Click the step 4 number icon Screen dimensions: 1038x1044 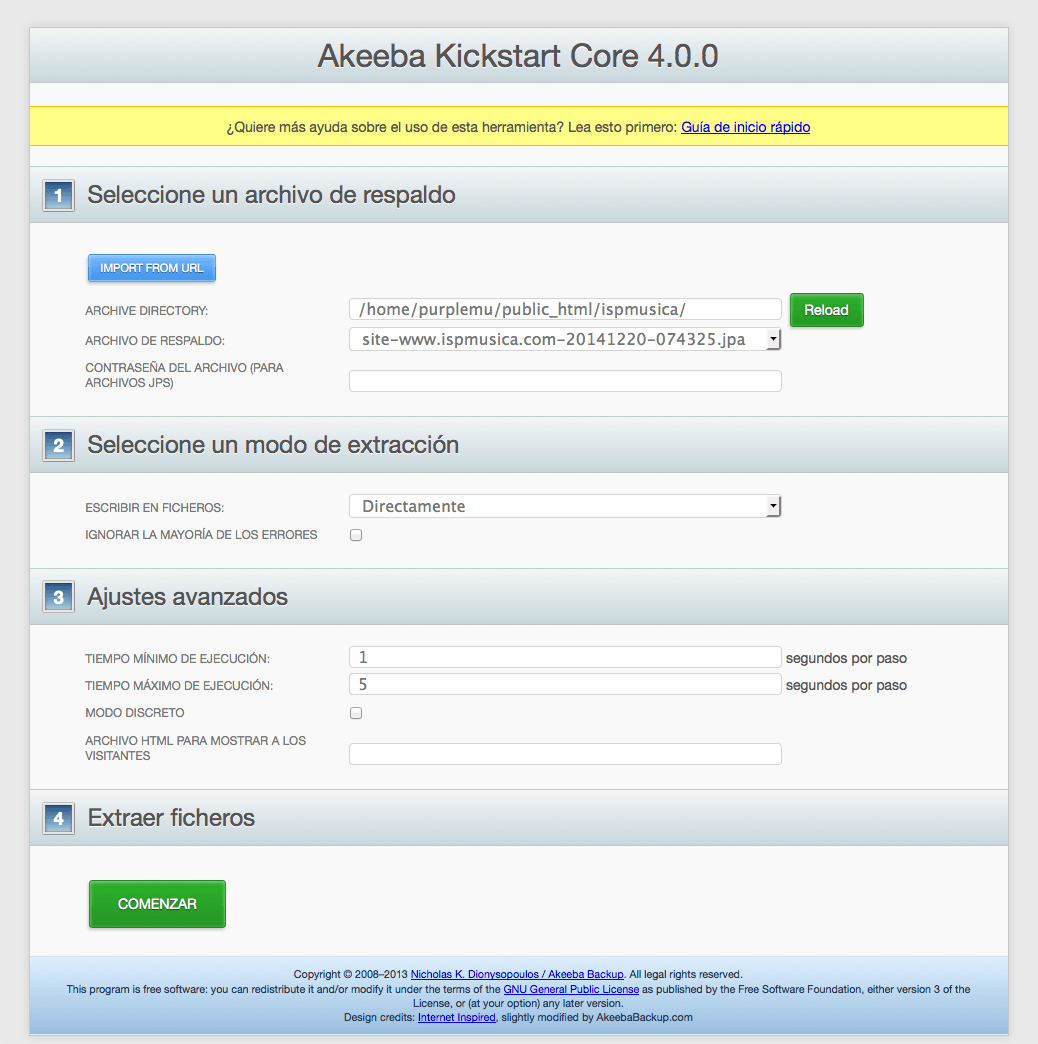tap(59, 818)
